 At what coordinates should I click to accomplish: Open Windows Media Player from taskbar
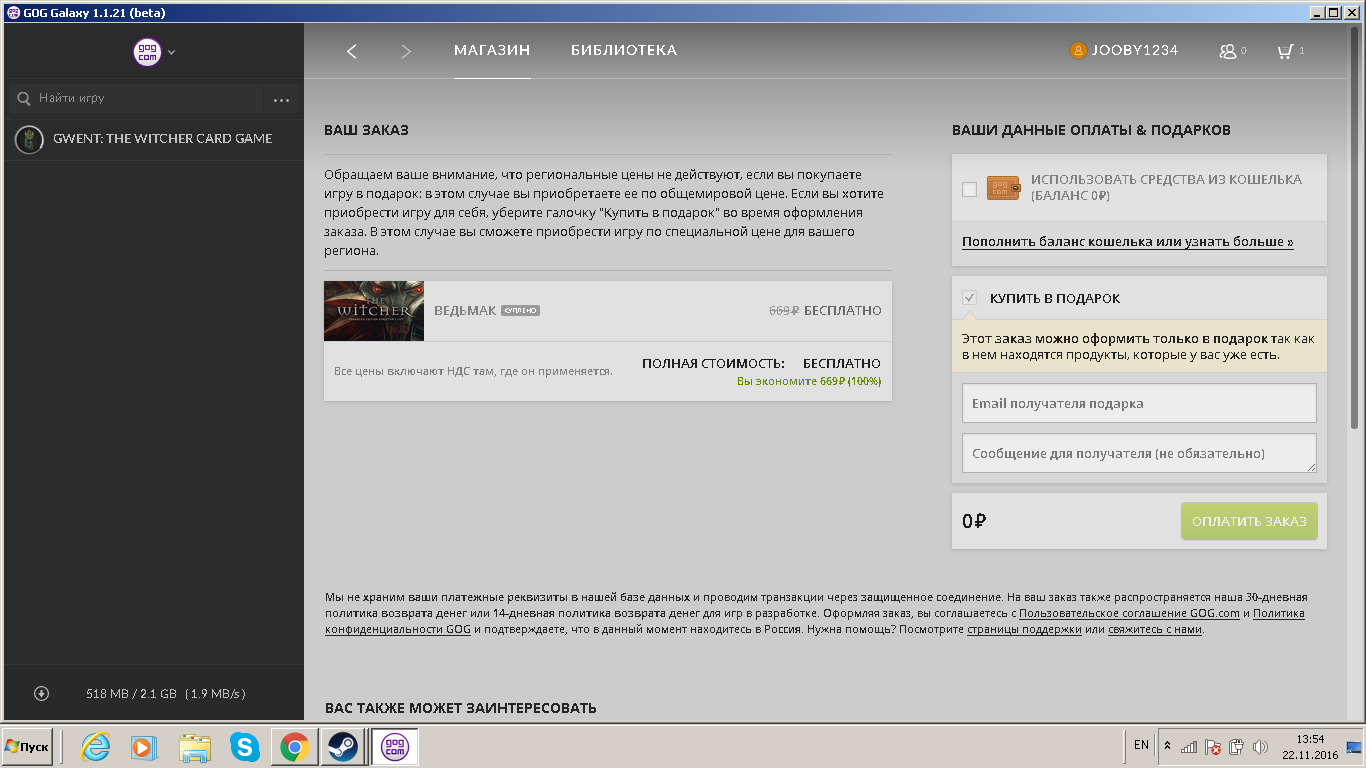tap(145, 747)
